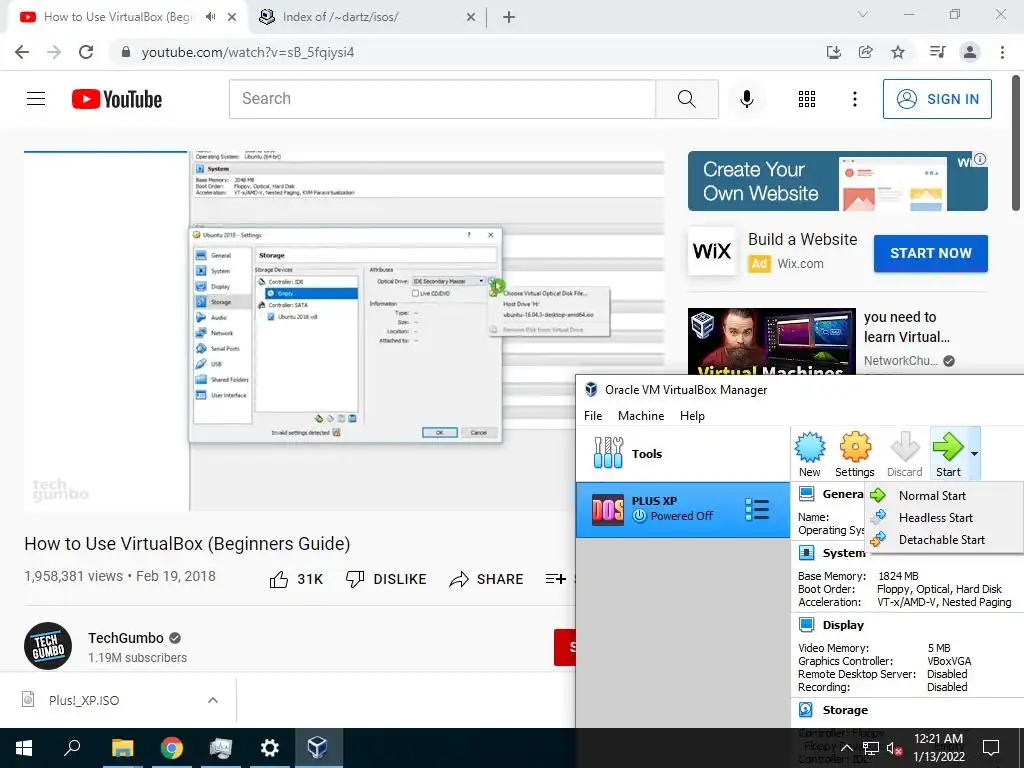Open the media control icon in Chrome
Viewport: 1024px width, 768px height.
coord(937,52)
